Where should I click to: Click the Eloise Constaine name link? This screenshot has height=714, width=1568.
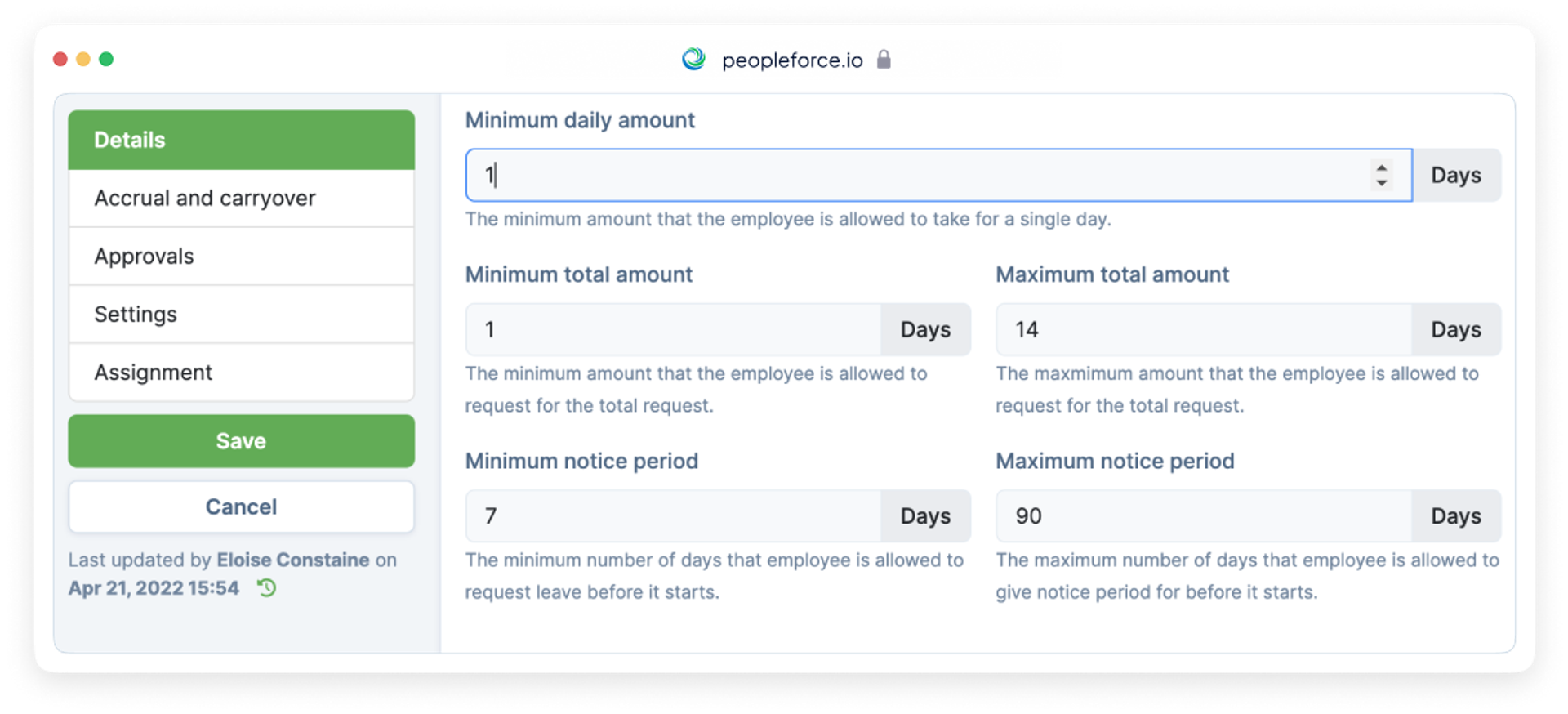(x=293, y=560)
